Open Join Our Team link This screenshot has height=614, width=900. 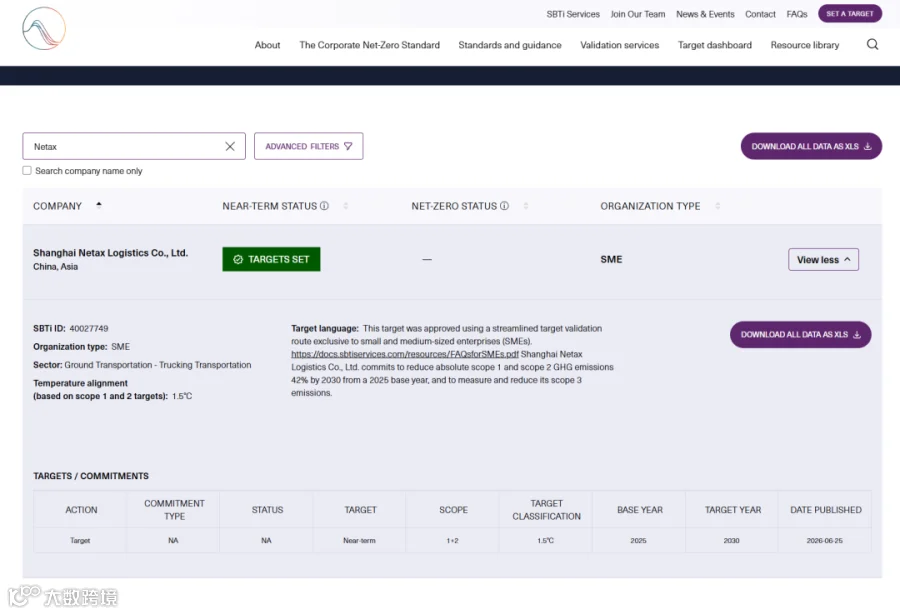tap(638, 14)
